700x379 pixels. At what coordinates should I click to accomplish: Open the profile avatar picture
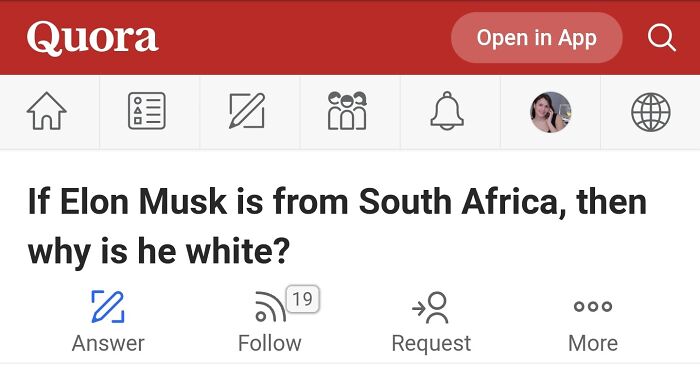point(550,112)
